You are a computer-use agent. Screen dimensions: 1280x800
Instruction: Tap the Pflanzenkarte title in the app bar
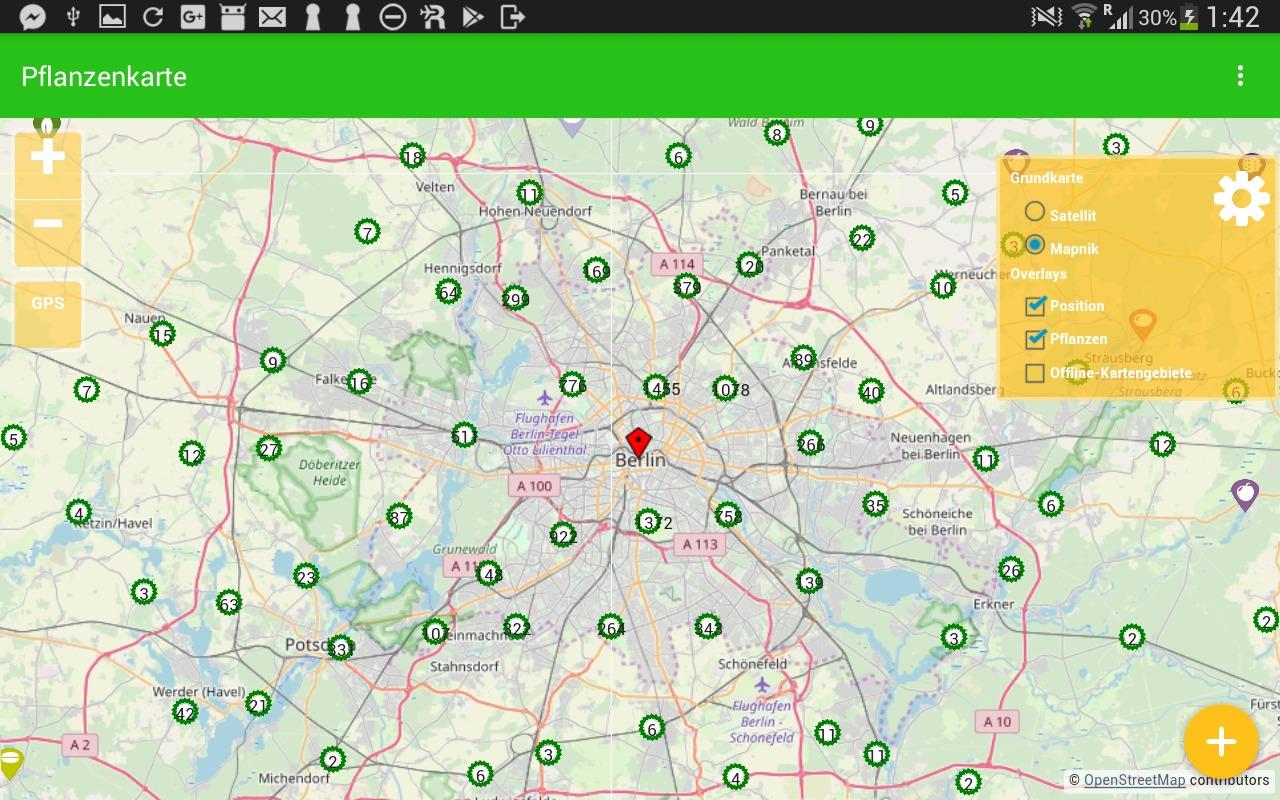click(x=104, y=77)
